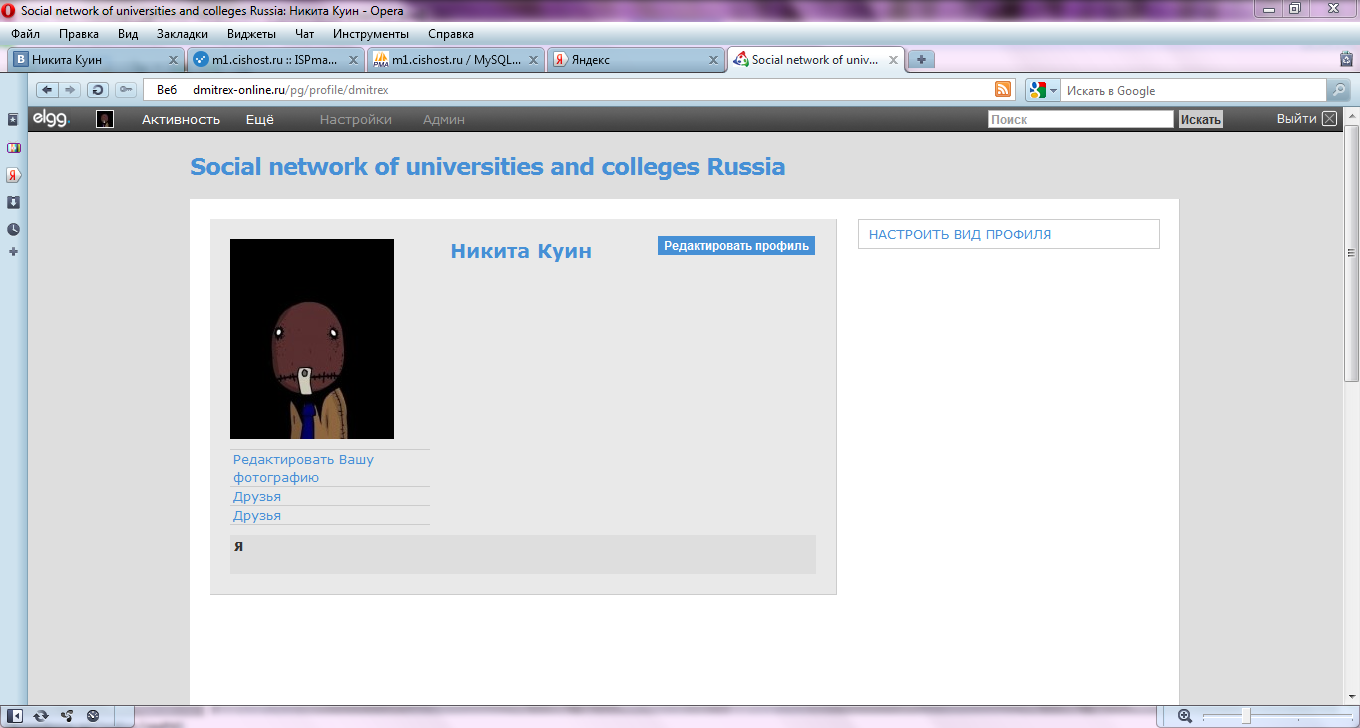Screen dimensions: 1360x728
Task: Close the m1.cishost.ru ISPmanager tab
Action: click(x=353, y=60)
